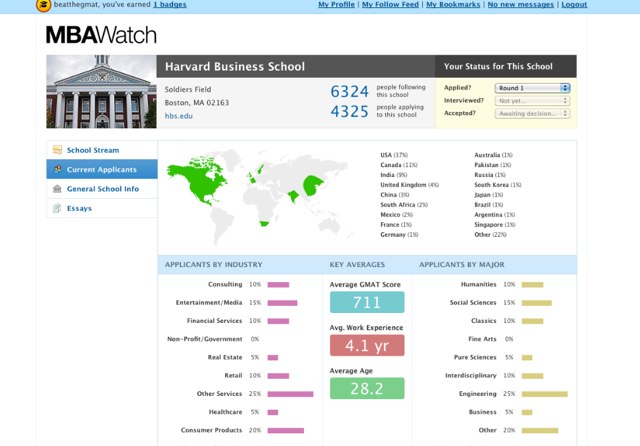Click the Consulting 10% pink bar
Screen dimensions: 640x446
coord(278,285)
